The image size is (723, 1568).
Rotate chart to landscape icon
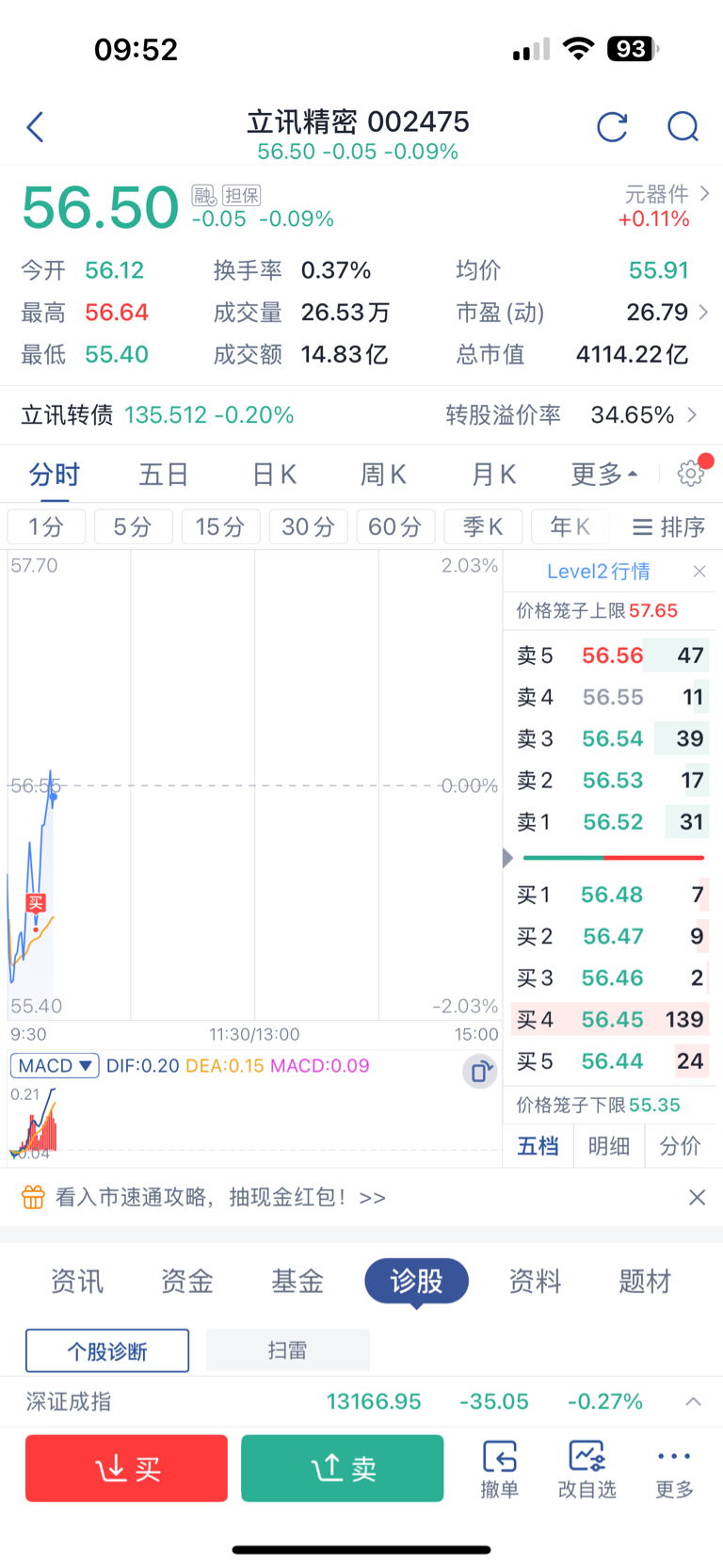pos(480,1072)
